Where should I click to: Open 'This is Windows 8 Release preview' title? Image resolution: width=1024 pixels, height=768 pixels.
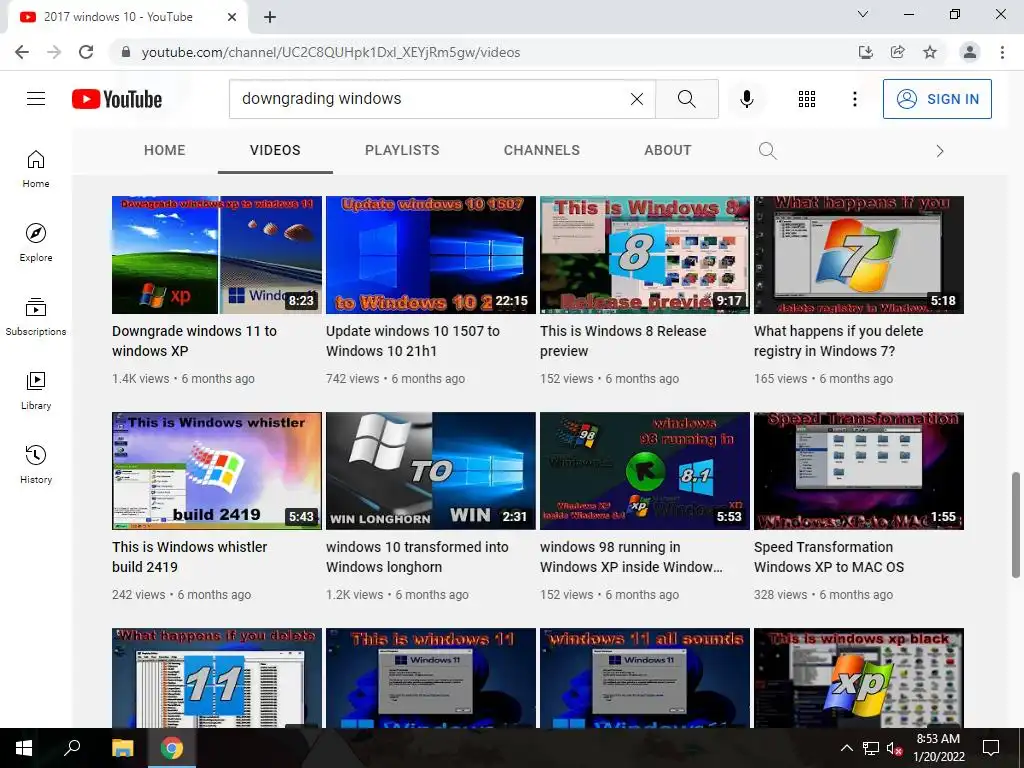click(623, 341)
